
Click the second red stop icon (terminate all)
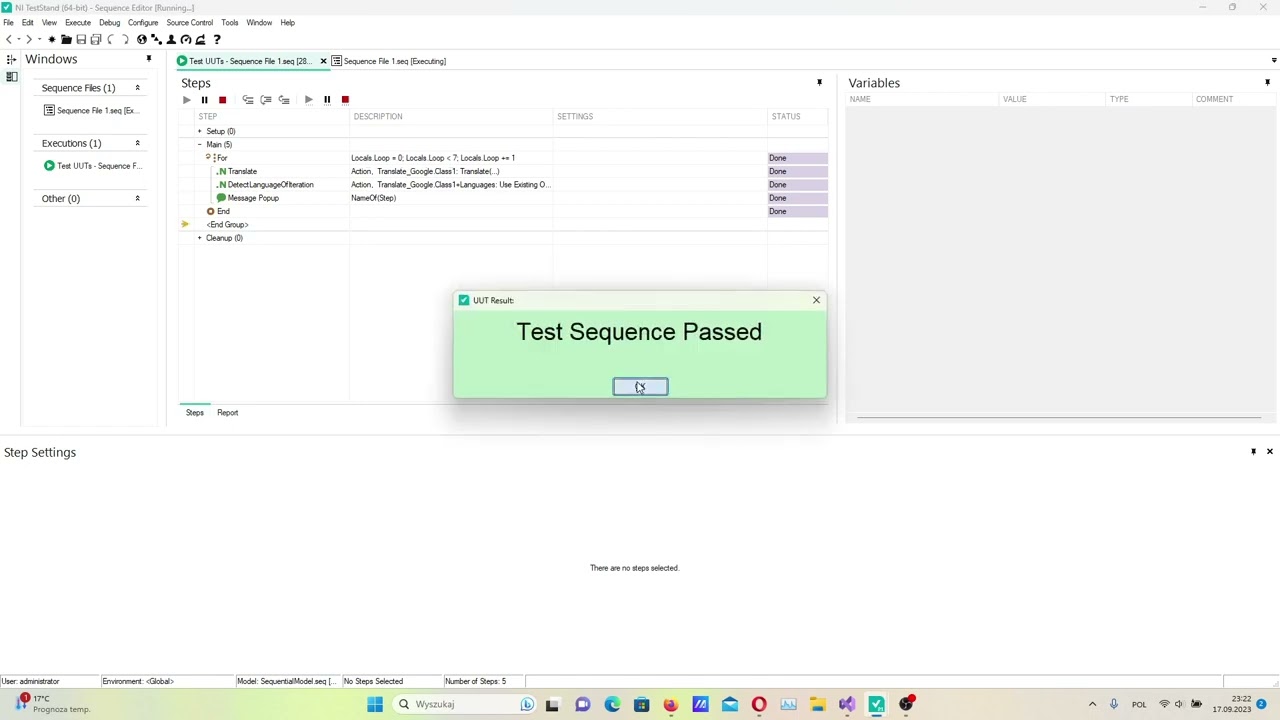coord(345,100)
